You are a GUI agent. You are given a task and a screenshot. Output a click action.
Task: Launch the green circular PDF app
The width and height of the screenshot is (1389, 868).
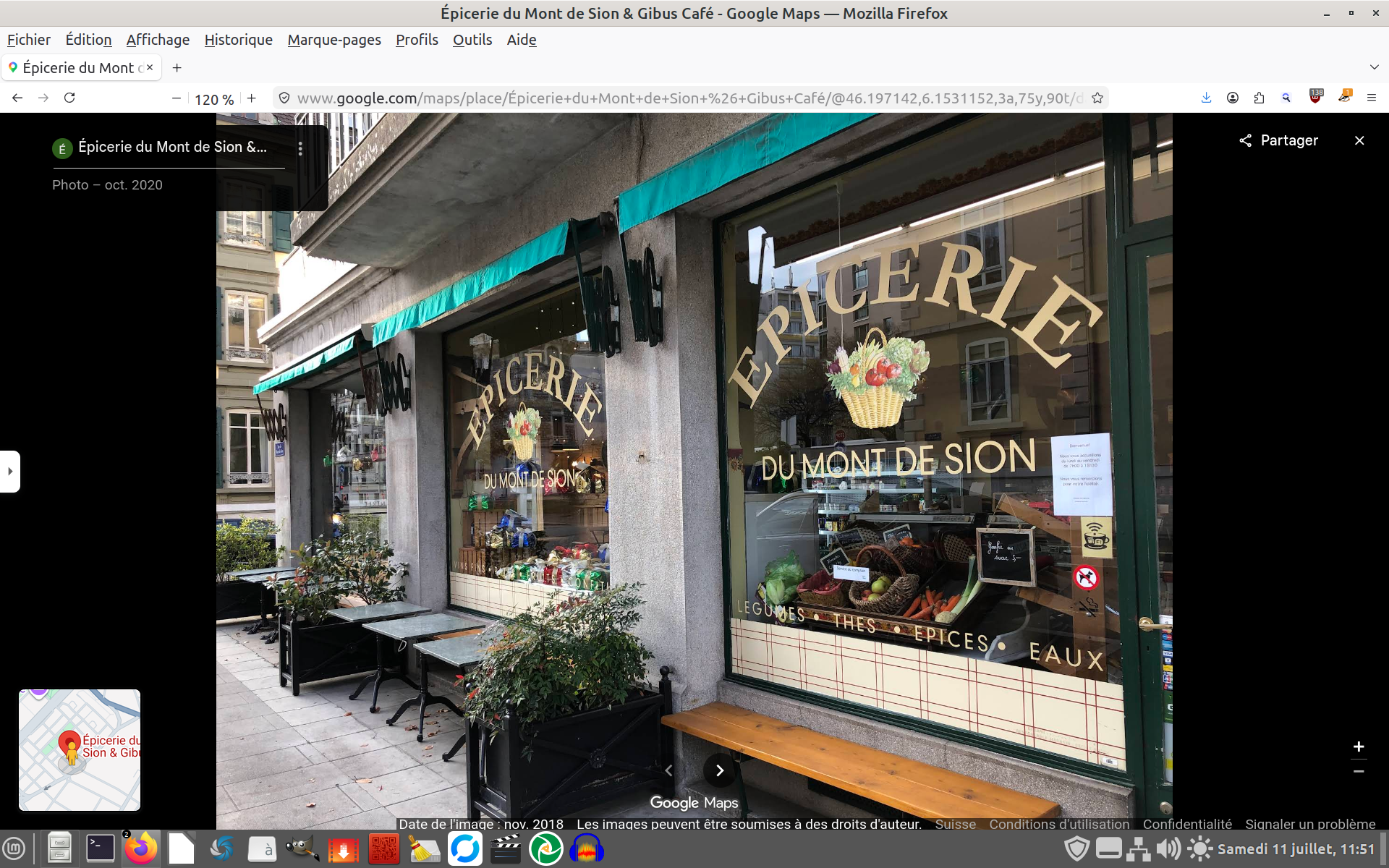click(546, 848)
